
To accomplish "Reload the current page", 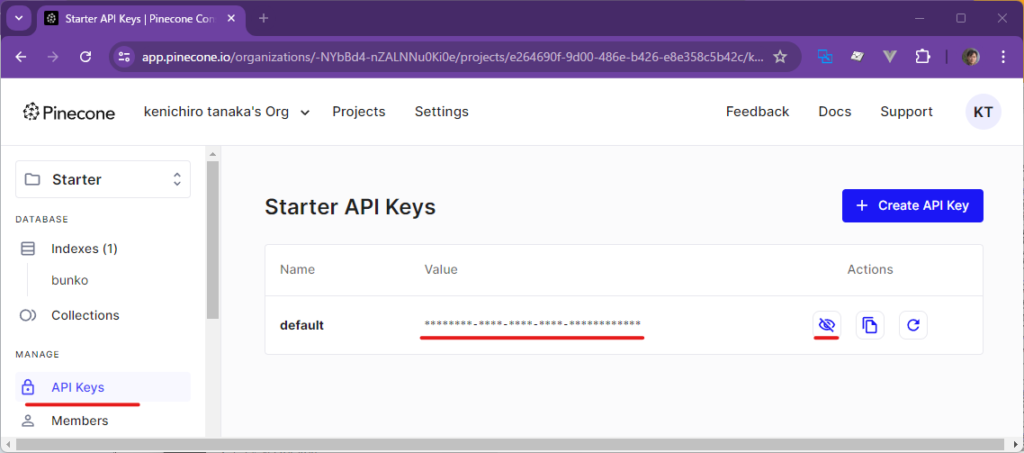I will click(x=85, y=57).
